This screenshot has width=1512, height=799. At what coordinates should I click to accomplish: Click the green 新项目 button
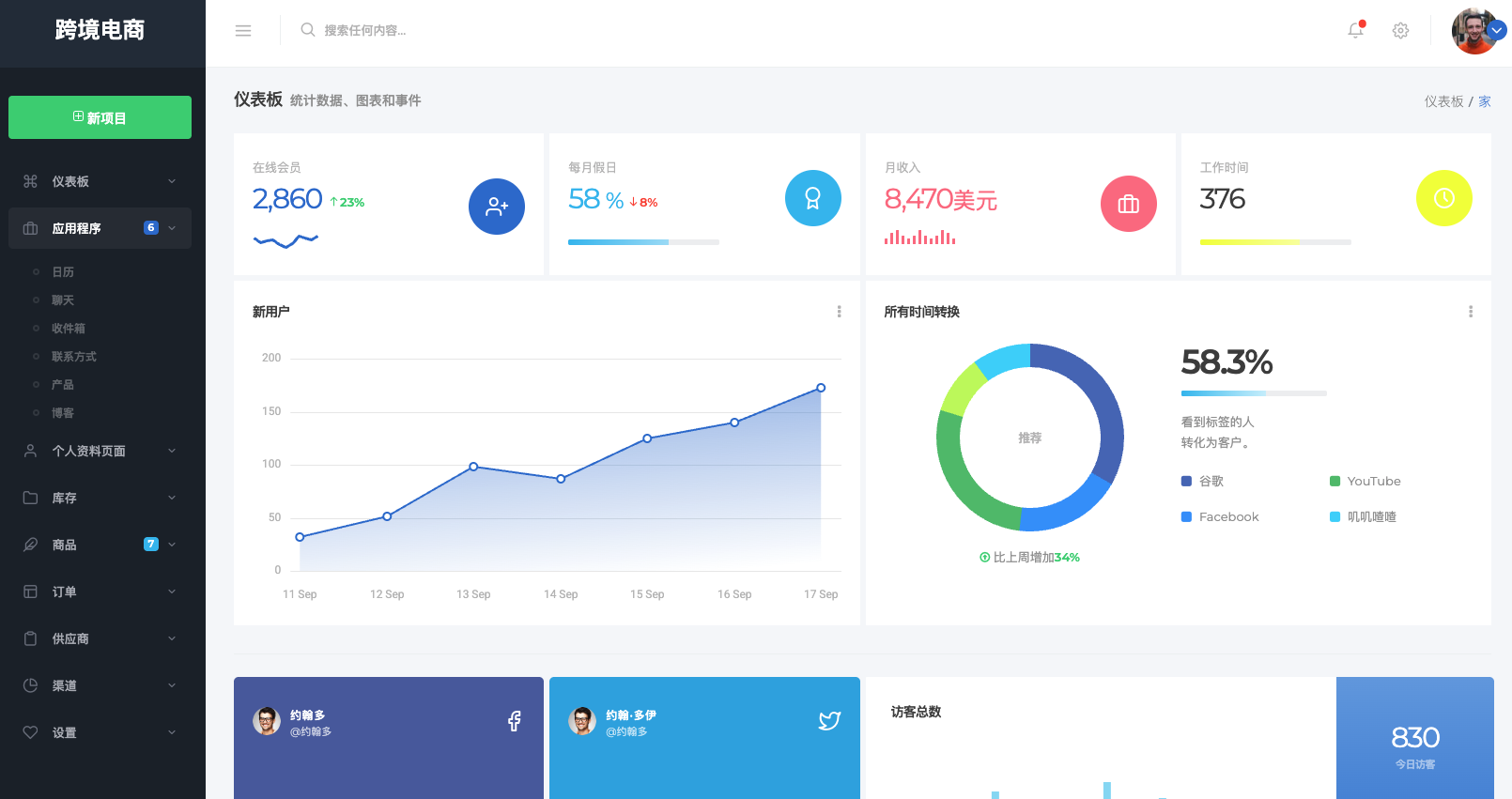click(100, 117)
